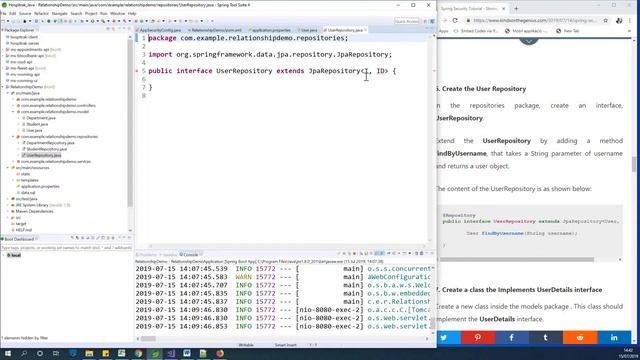Select StudentRepository.java in Package Explorer
The width and height of the screenshot is (640, 360).
(x=47, y=149)
